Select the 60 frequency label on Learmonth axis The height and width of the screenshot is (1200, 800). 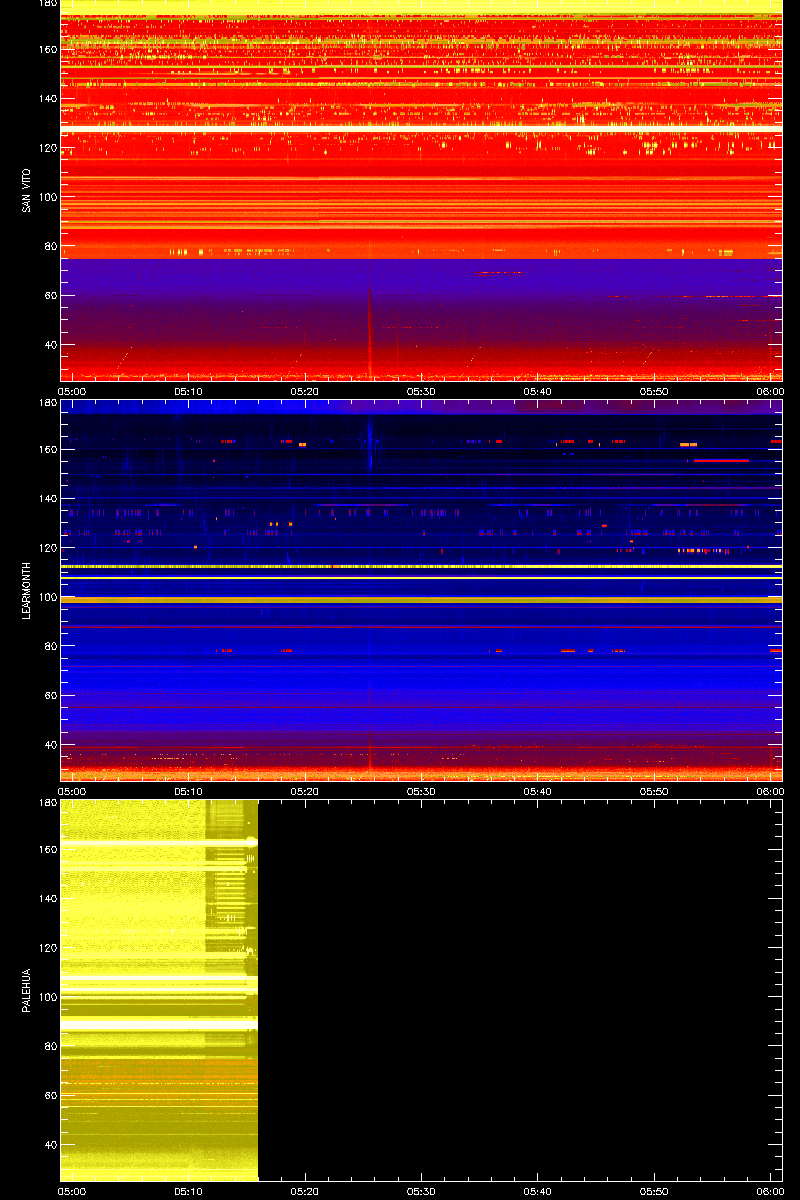click(49, 696)
